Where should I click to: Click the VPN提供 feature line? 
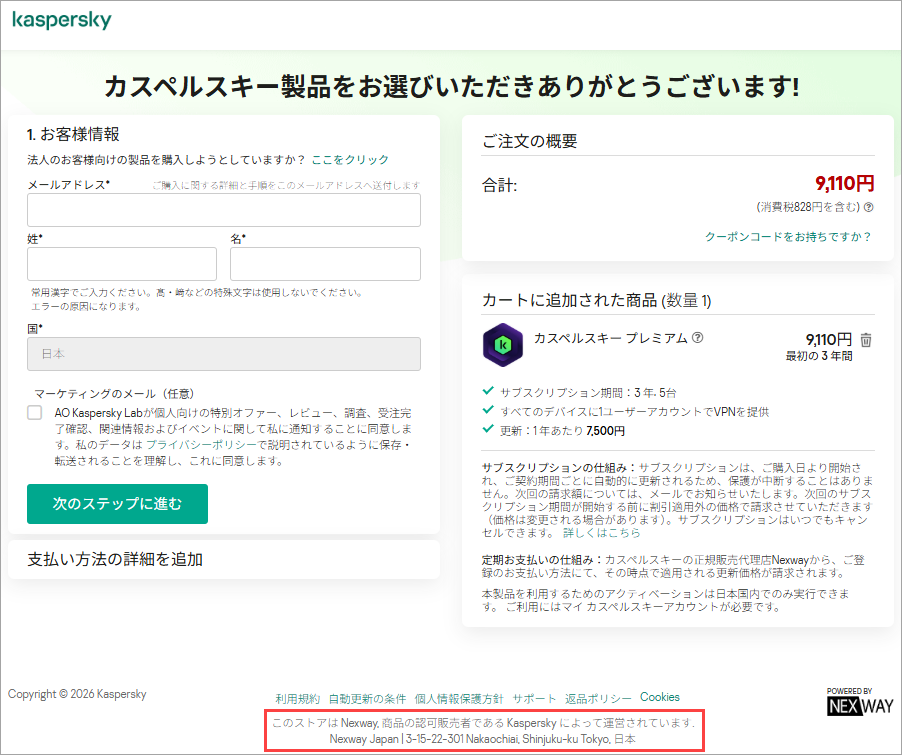tap(635, 411)
